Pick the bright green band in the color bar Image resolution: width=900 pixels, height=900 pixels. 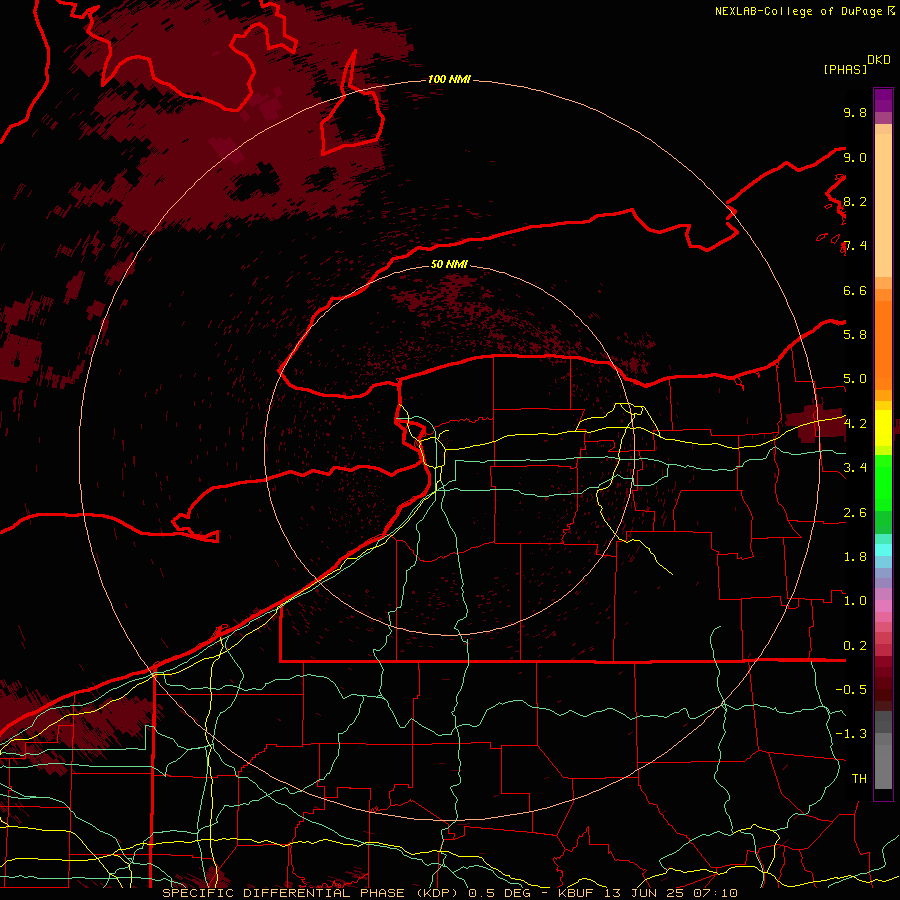point(883,483)
